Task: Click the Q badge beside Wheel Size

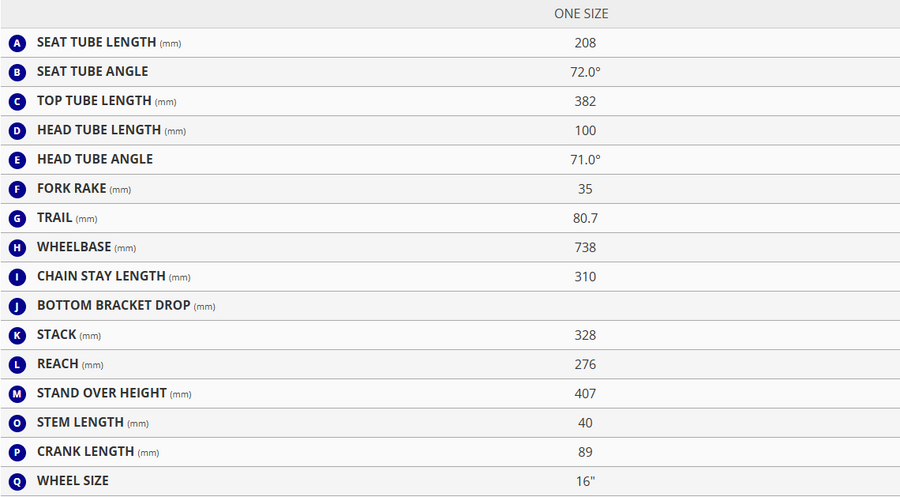Action: pos(17,481)
